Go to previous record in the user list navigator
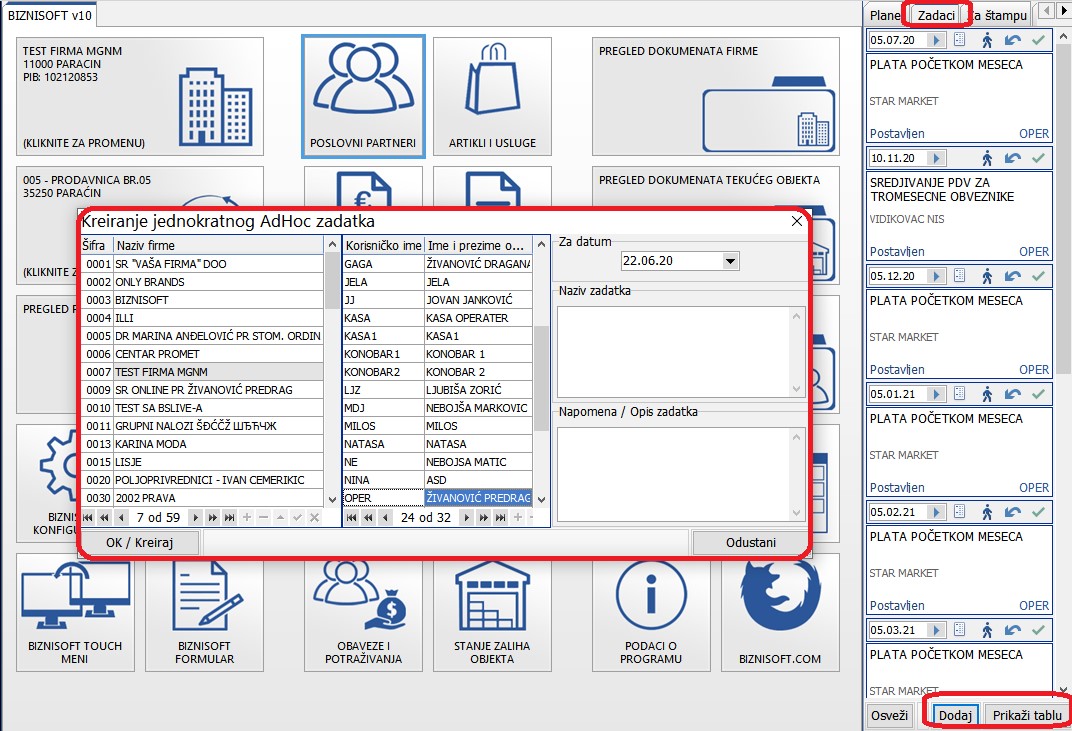The image size is (1072, 731). tap(386, 518)
